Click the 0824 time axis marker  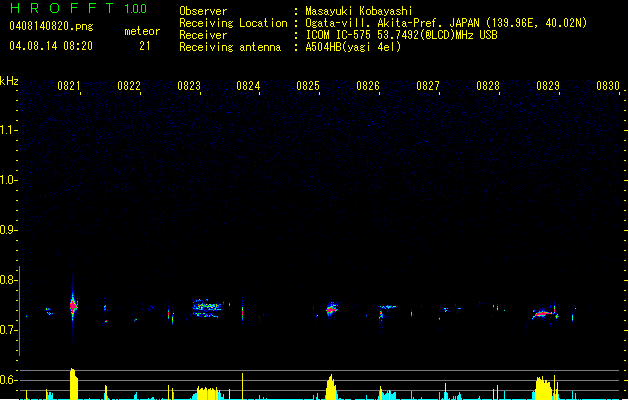(248, 86)
